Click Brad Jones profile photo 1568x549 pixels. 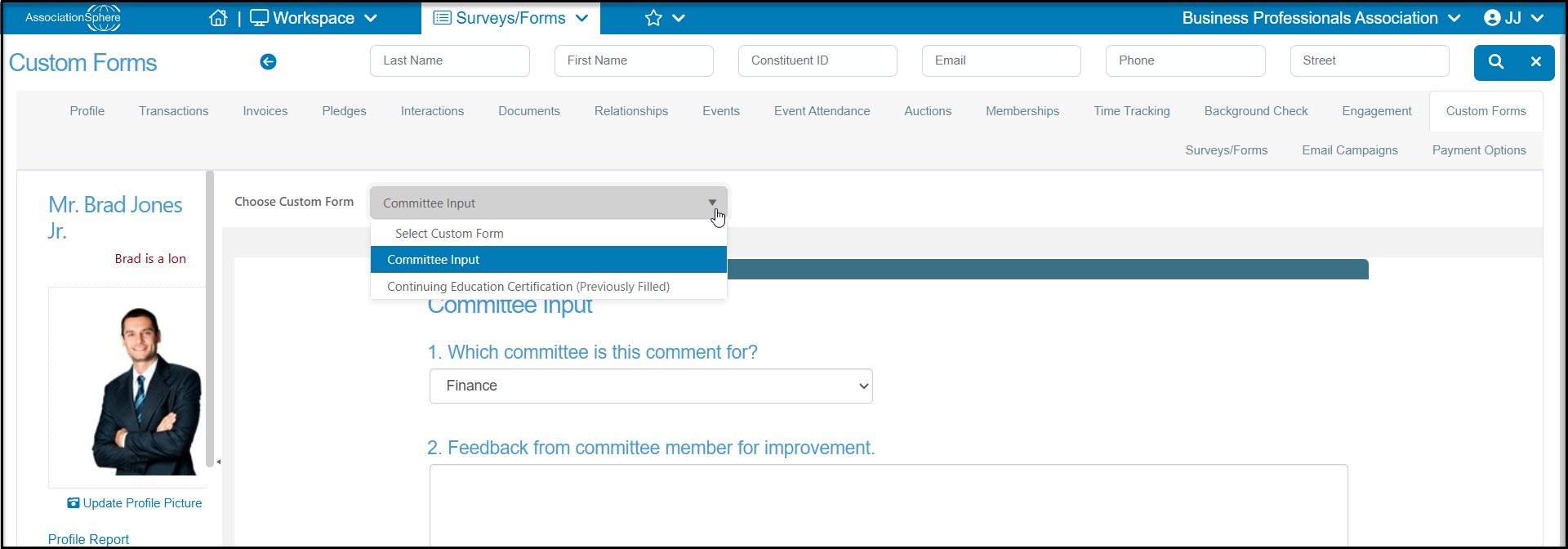pos(145,391)
